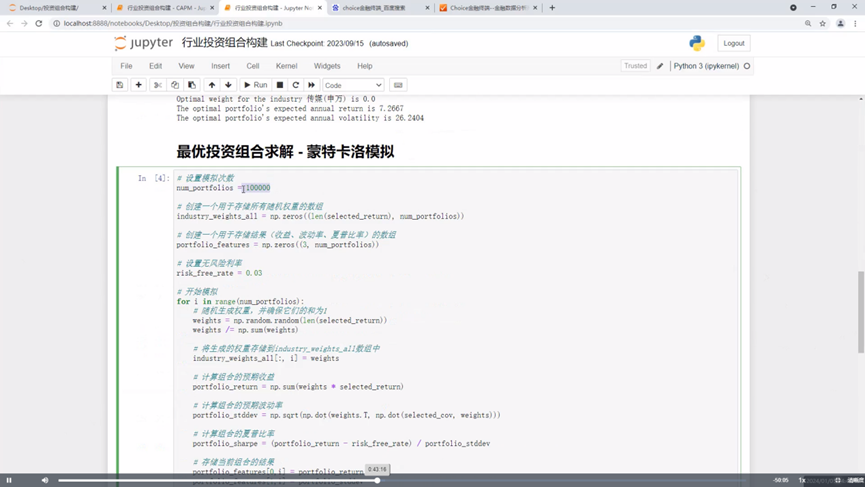Click the Python logo icon
The image size is (865, 487).
[697, 43]
